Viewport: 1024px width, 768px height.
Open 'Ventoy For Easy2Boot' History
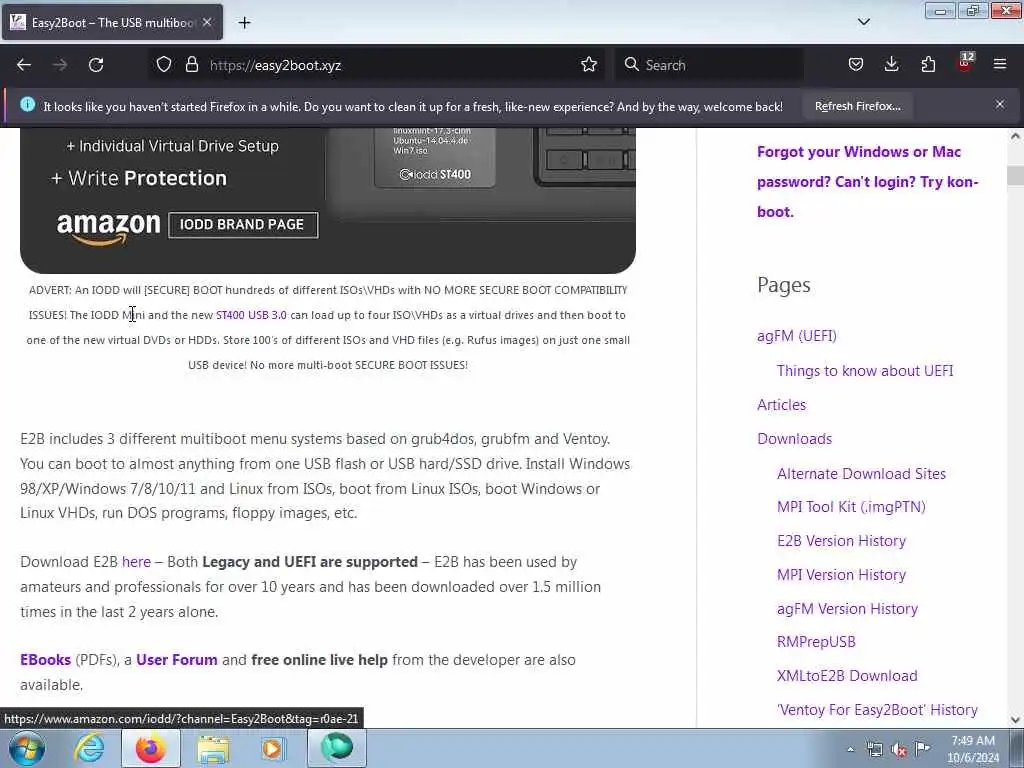tap(877, 709)
